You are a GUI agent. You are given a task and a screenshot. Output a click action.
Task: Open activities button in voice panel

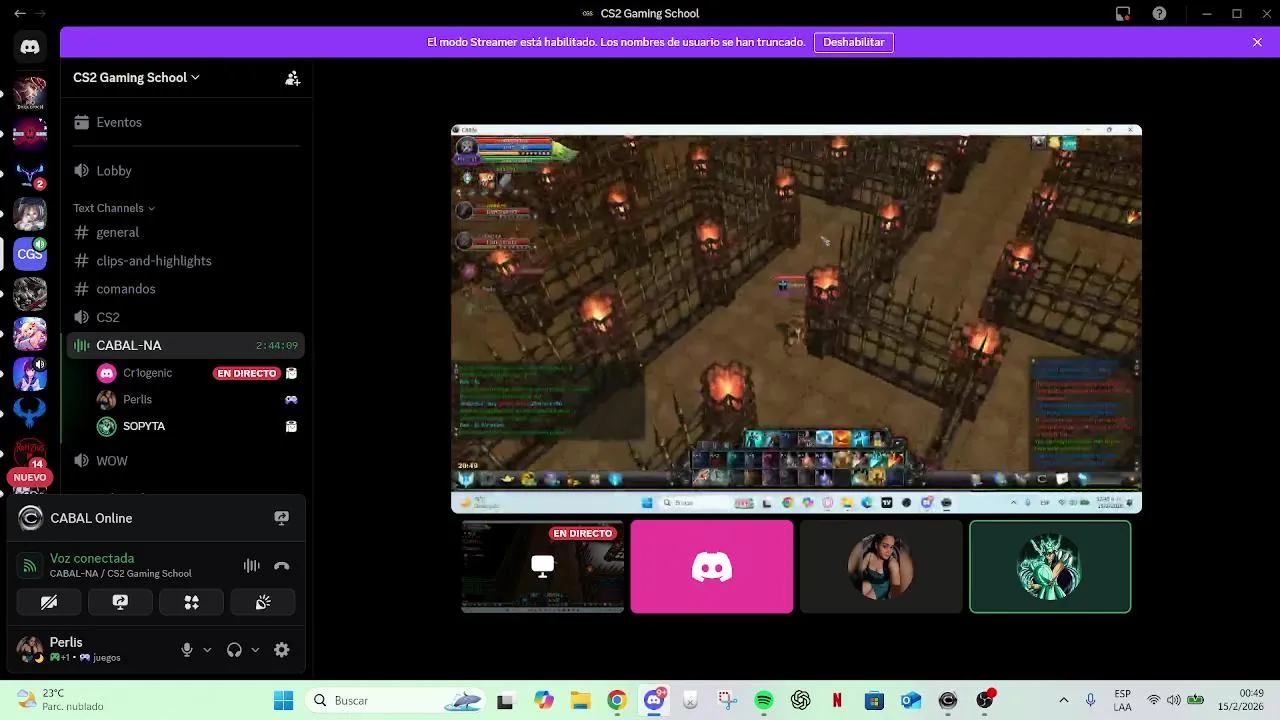pos(191,602)
